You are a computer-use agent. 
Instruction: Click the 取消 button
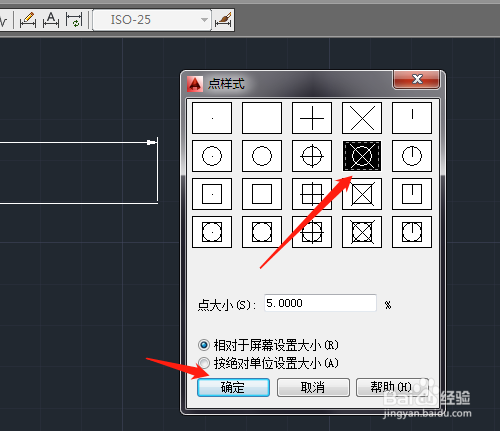click(x=313, y=387)
